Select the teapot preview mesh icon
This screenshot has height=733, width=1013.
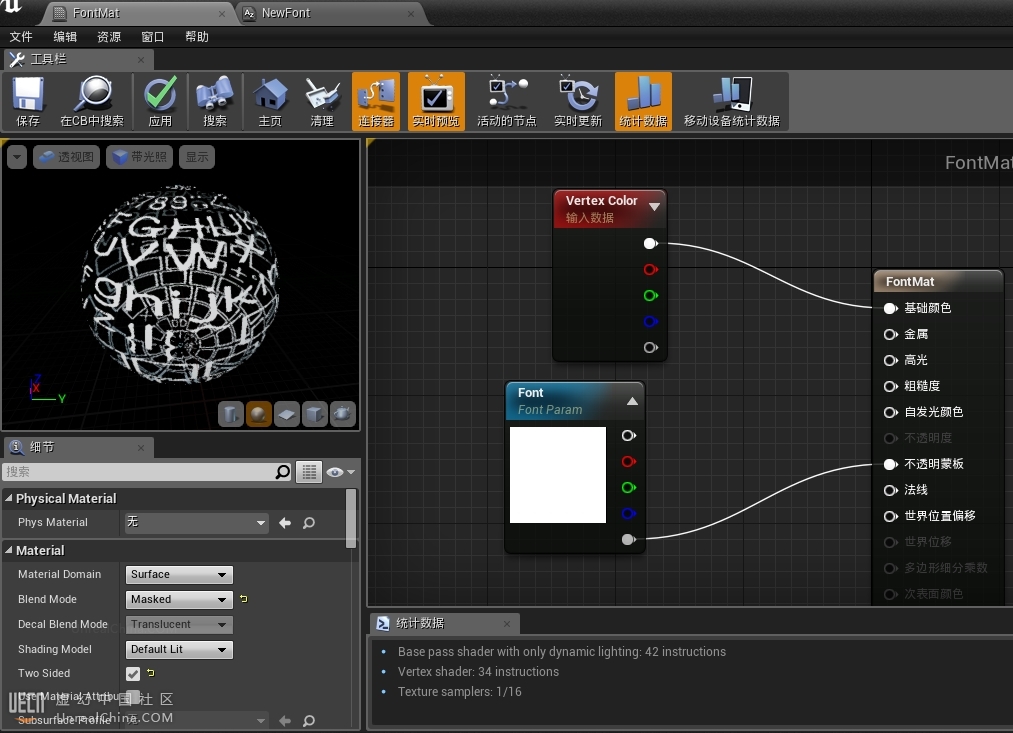[x=343, y=414]
